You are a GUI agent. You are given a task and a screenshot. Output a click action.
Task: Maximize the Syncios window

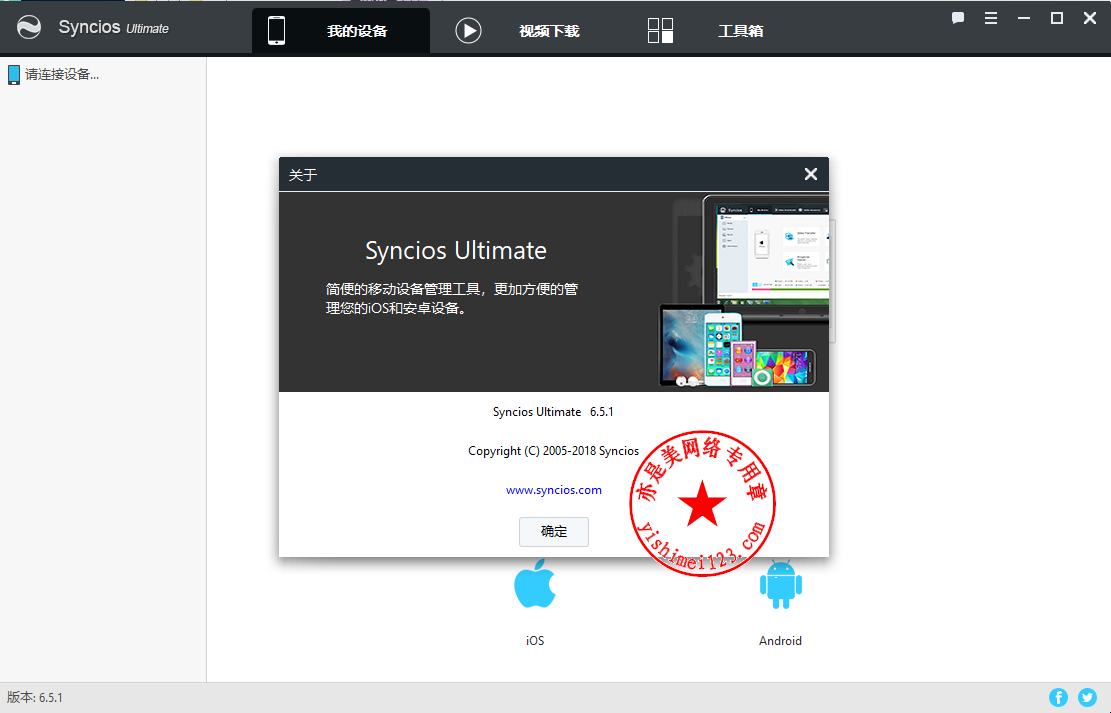[x=1056, y=18]
